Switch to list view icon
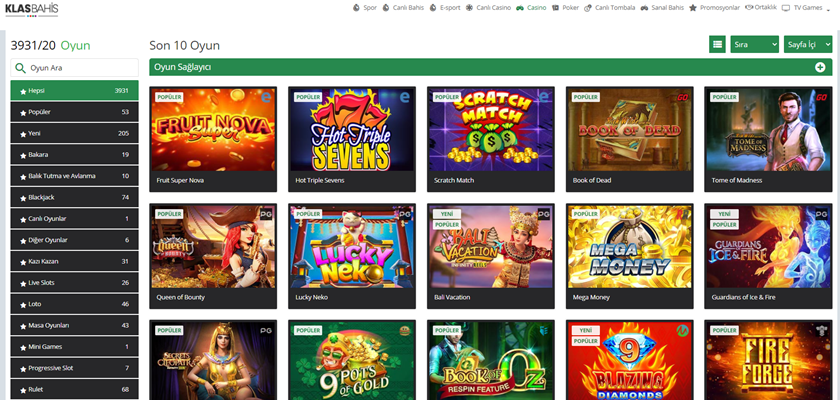Viewport: 840px width, 400px height. click(717, 44)
